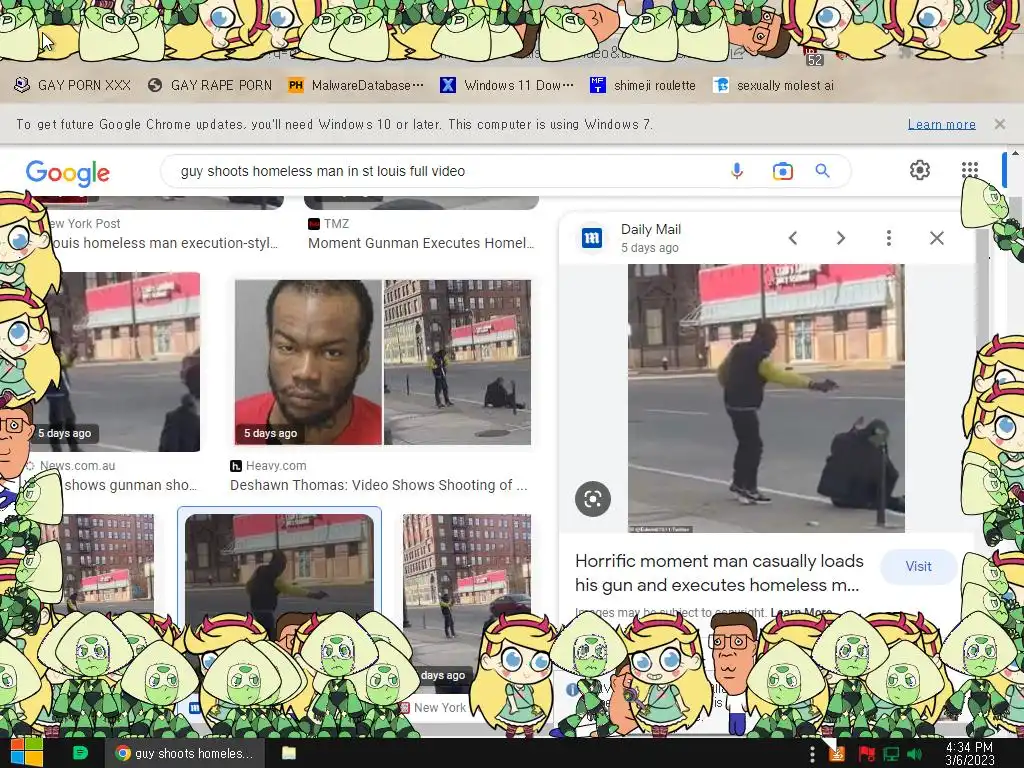This screenshot has width=1024, height=768.
Task: Open Google quick settings gear
Action: tap(920, 170)
